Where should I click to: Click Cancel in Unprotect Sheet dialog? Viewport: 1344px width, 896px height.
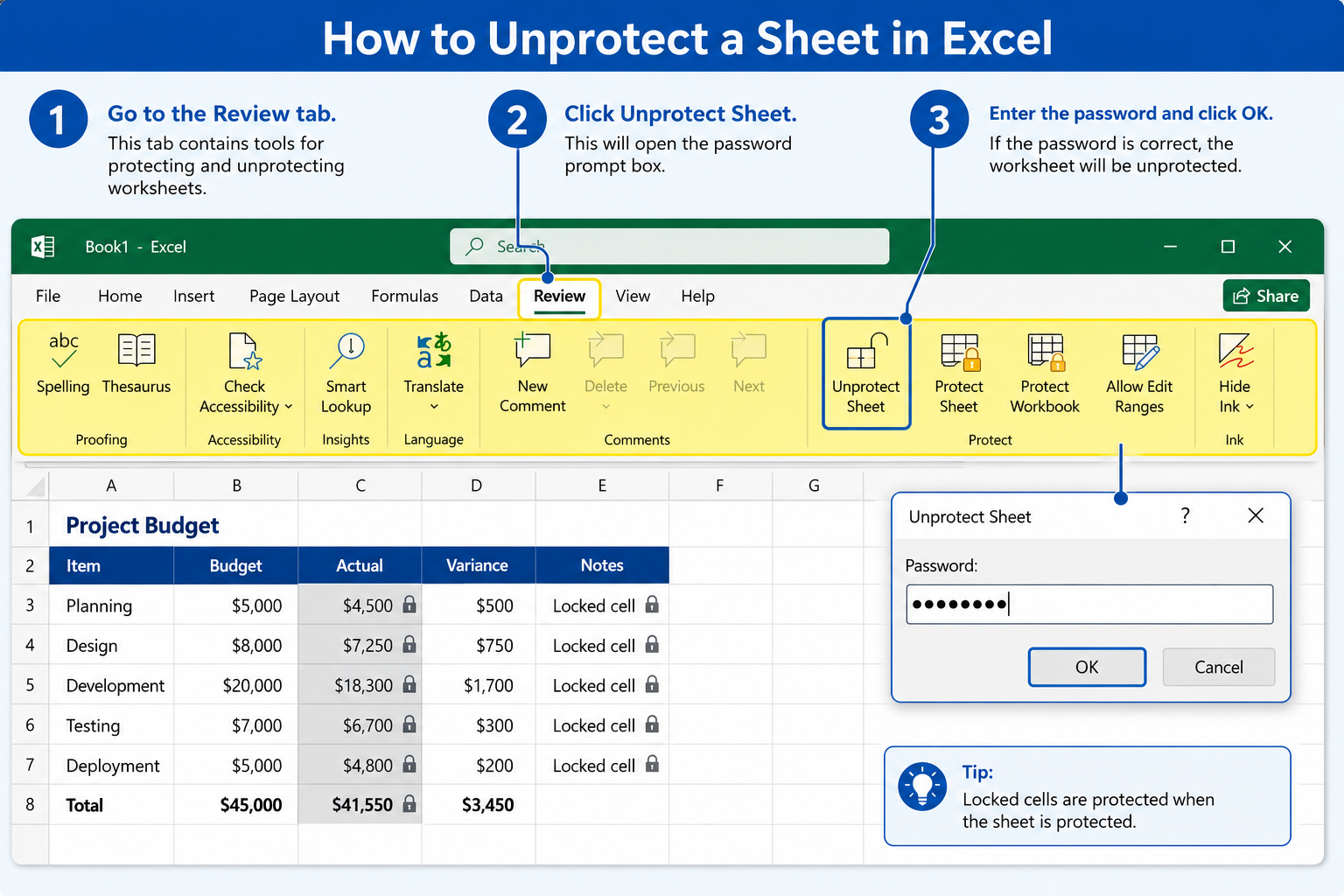click(1219, 667)
